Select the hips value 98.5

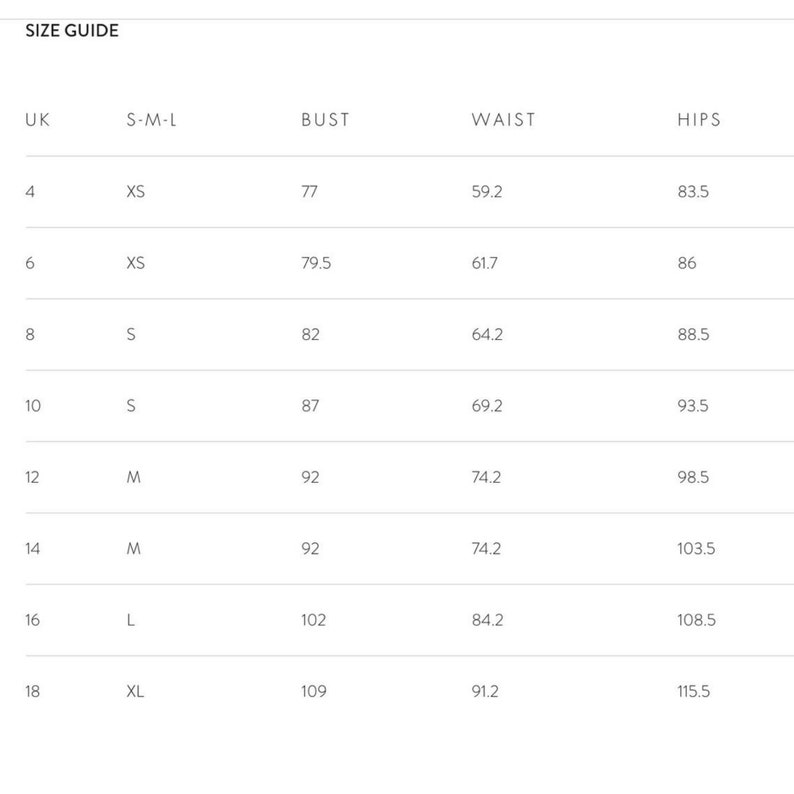tap(693, 477)
